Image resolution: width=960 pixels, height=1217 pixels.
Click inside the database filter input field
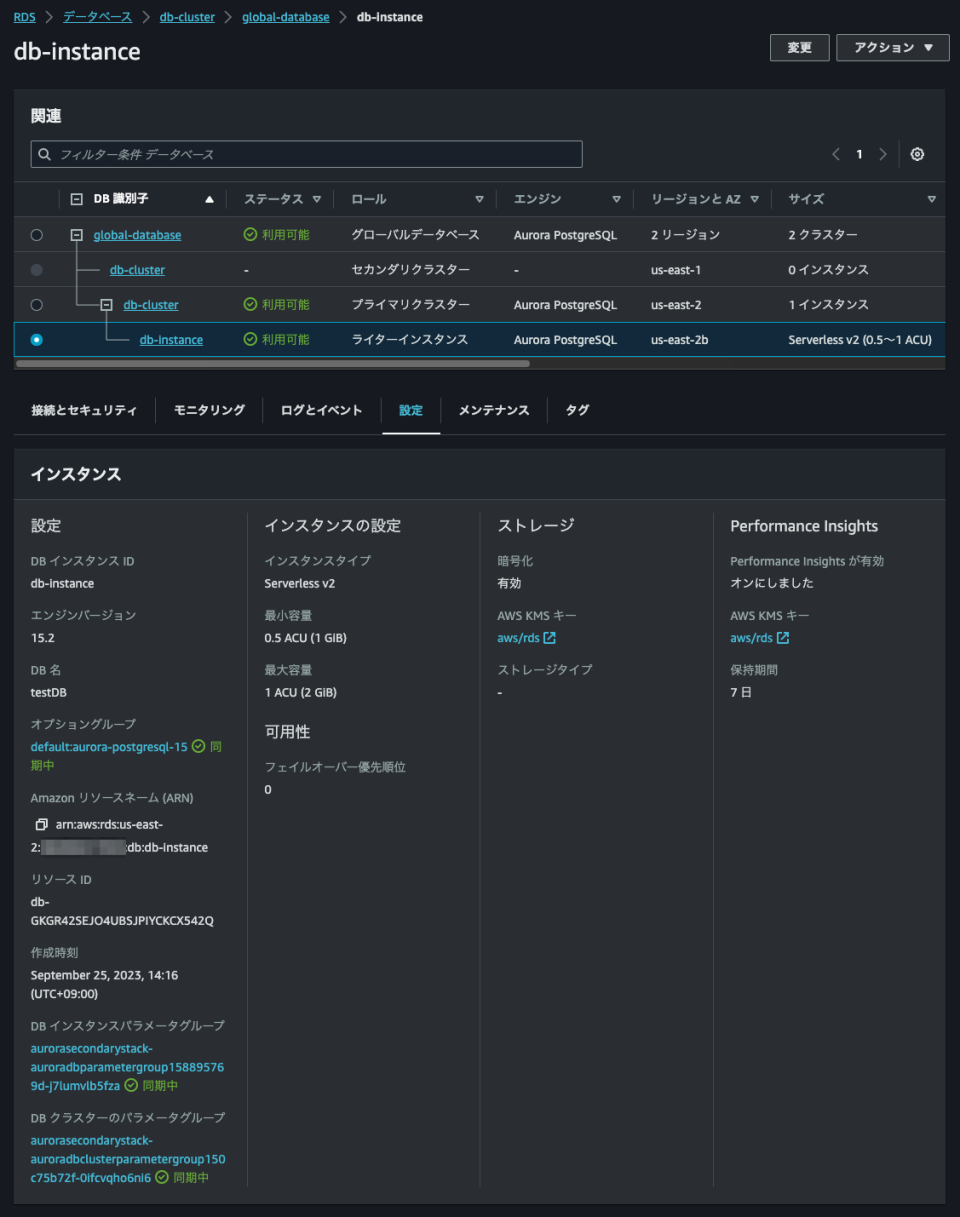click(300, 154)
